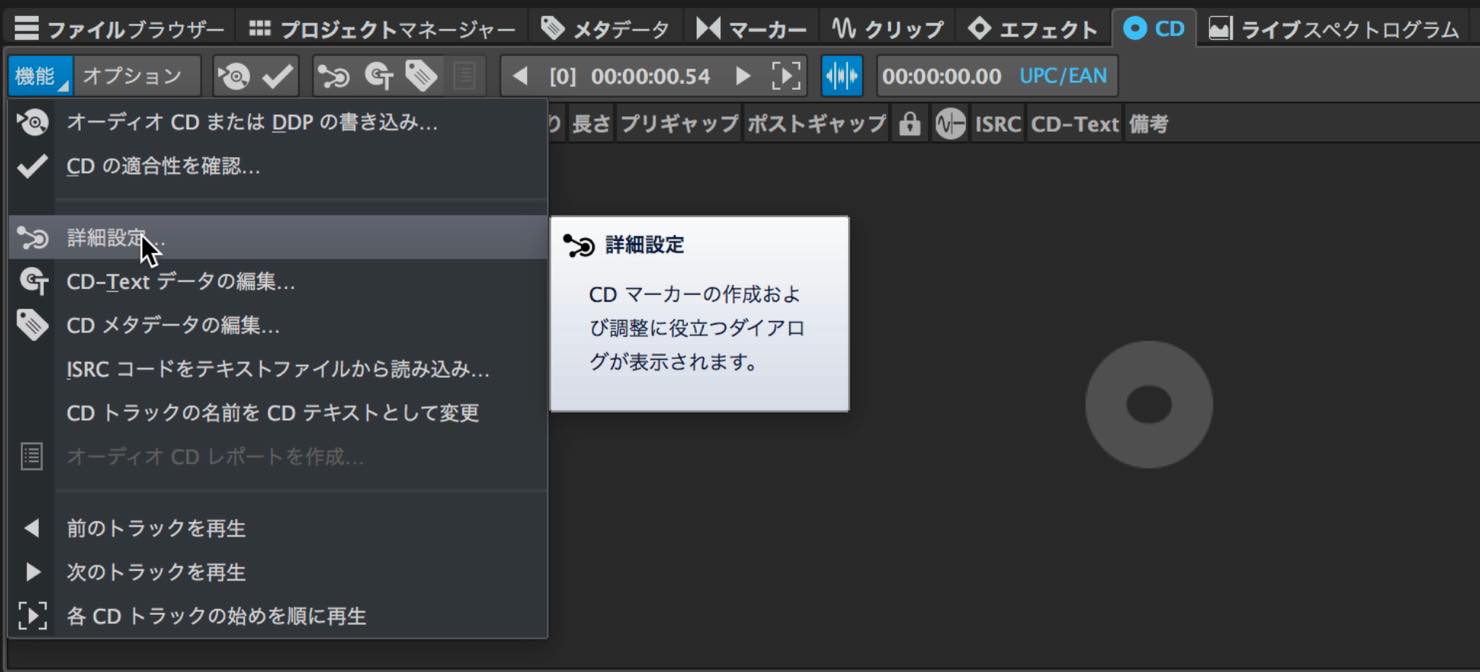The height and width of the screenshot is (672, 1480).
Task: Click the CD metadata tag toolbar icon
Action: (x=421, y=76)
